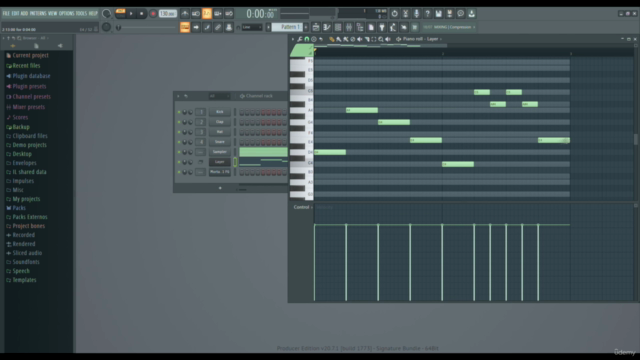640x360 pixels.
Task: Open piano roll options menu arrow
Action: [293, 39]
